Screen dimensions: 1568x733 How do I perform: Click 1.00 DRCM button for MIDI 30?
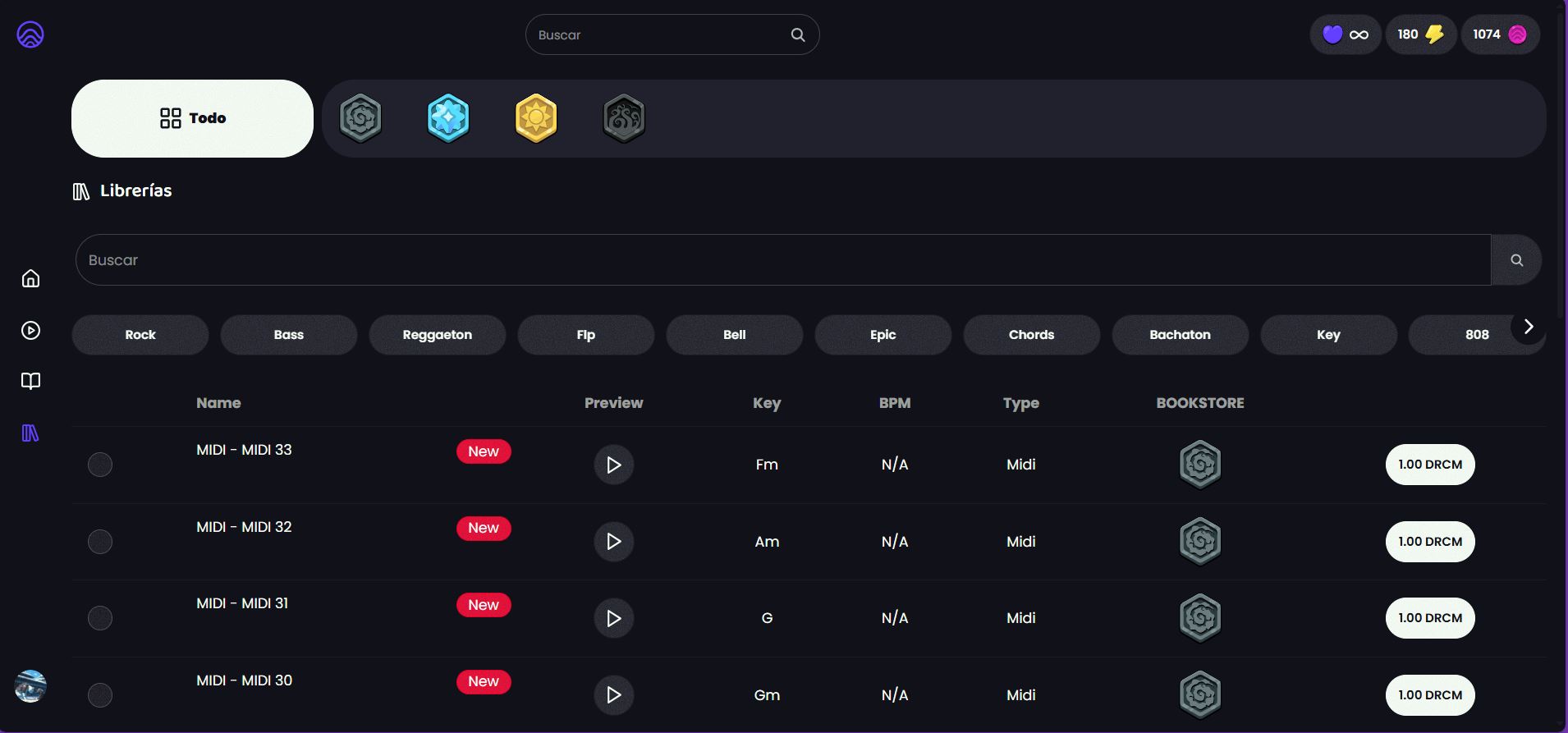(1429, 695)
